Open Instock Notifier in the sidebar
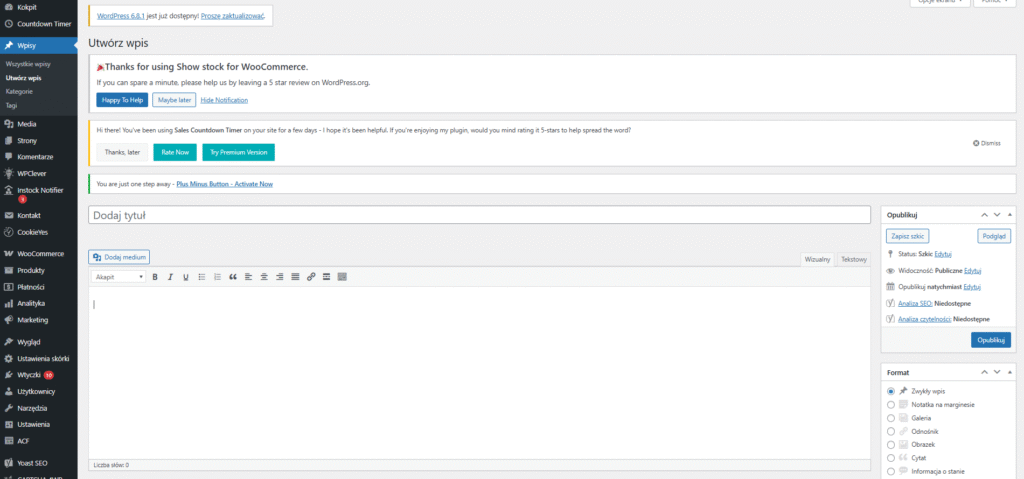The height and width of the screenshot is (479, 1024). (x=39, y=193)
